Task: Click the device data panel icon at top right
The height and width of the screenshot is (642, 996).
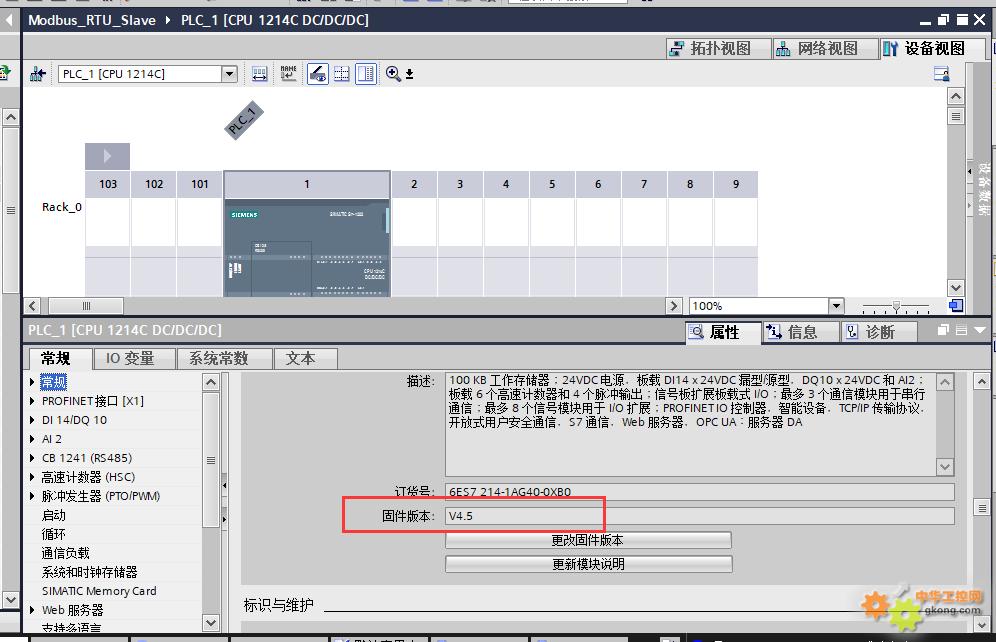Action: click(941, 74)
